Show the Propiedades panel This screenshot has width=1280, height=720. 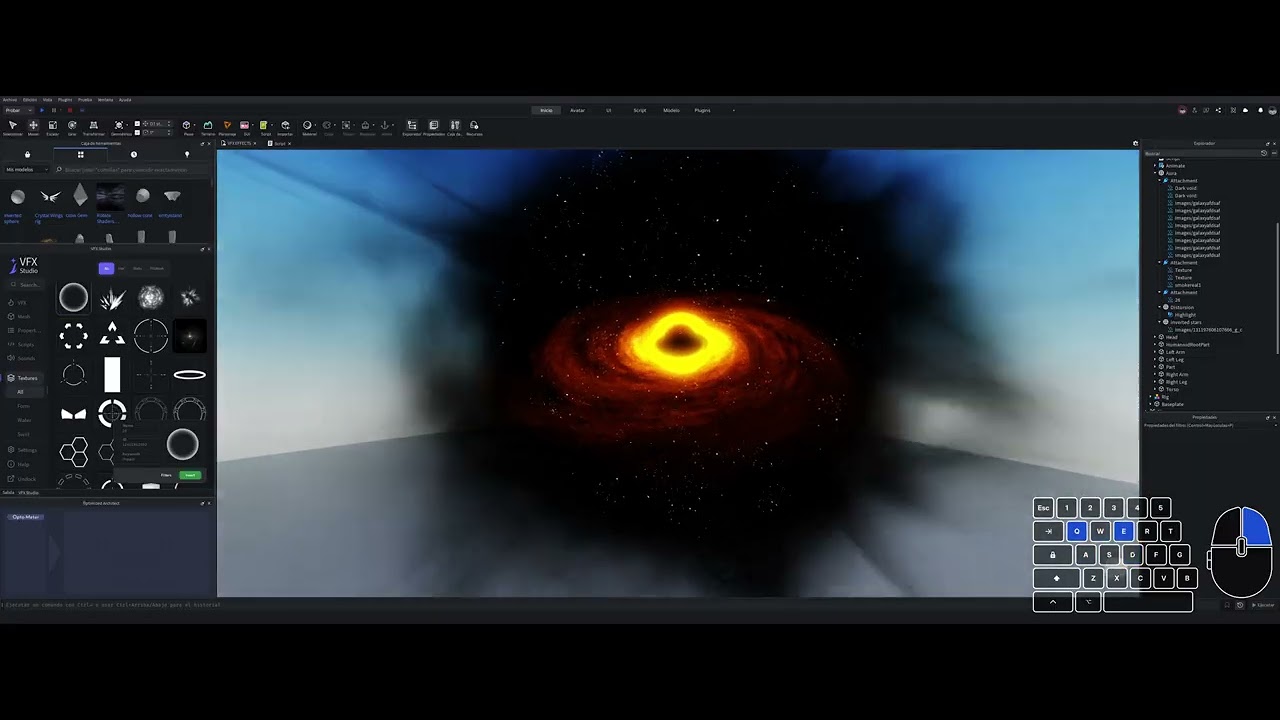pos(434,128)
